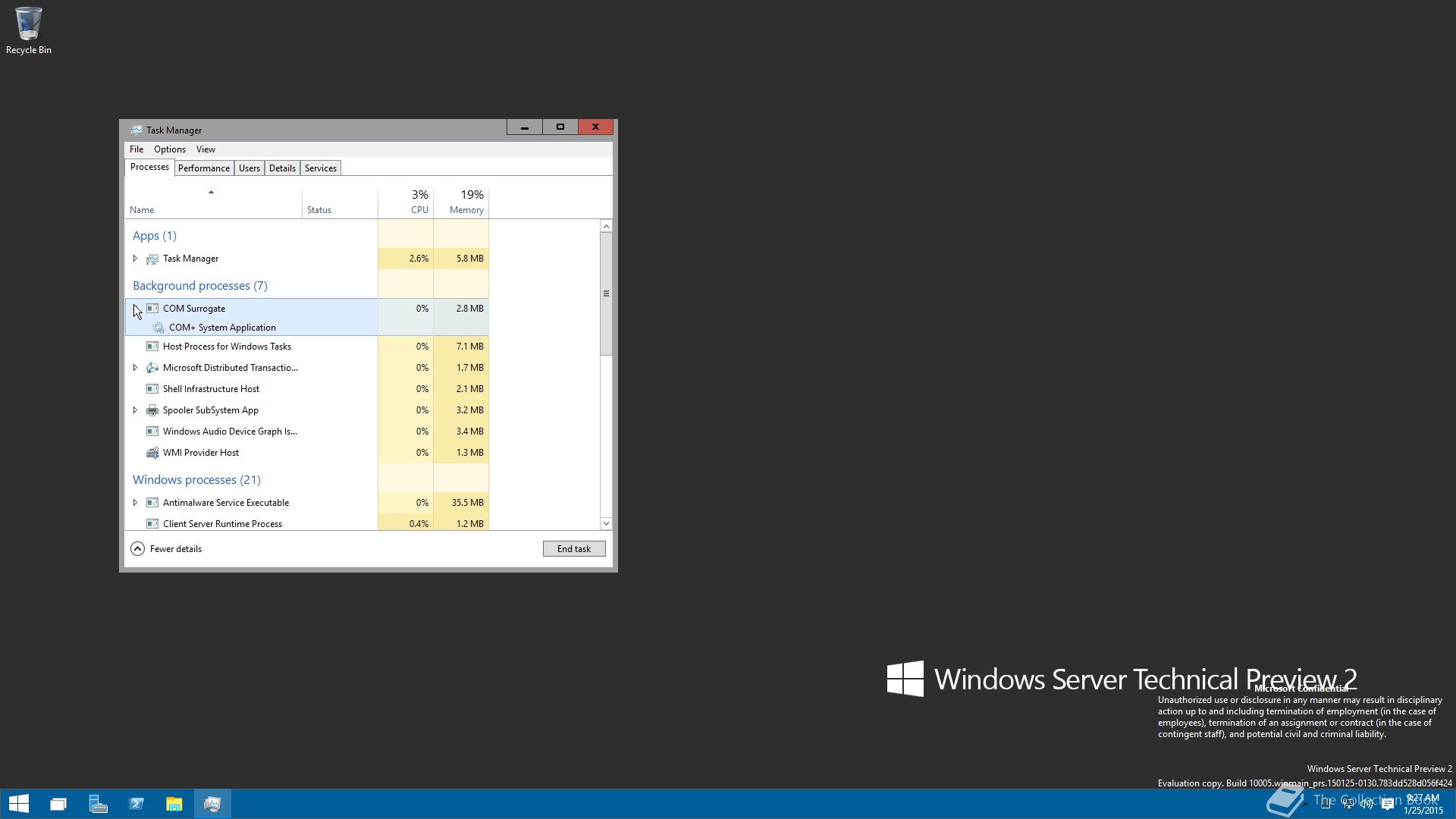Image resolution: width=1456 pixels, height=819 pixels.
Task: Sort by the CPU column header
Action: (x=406, y=202)
